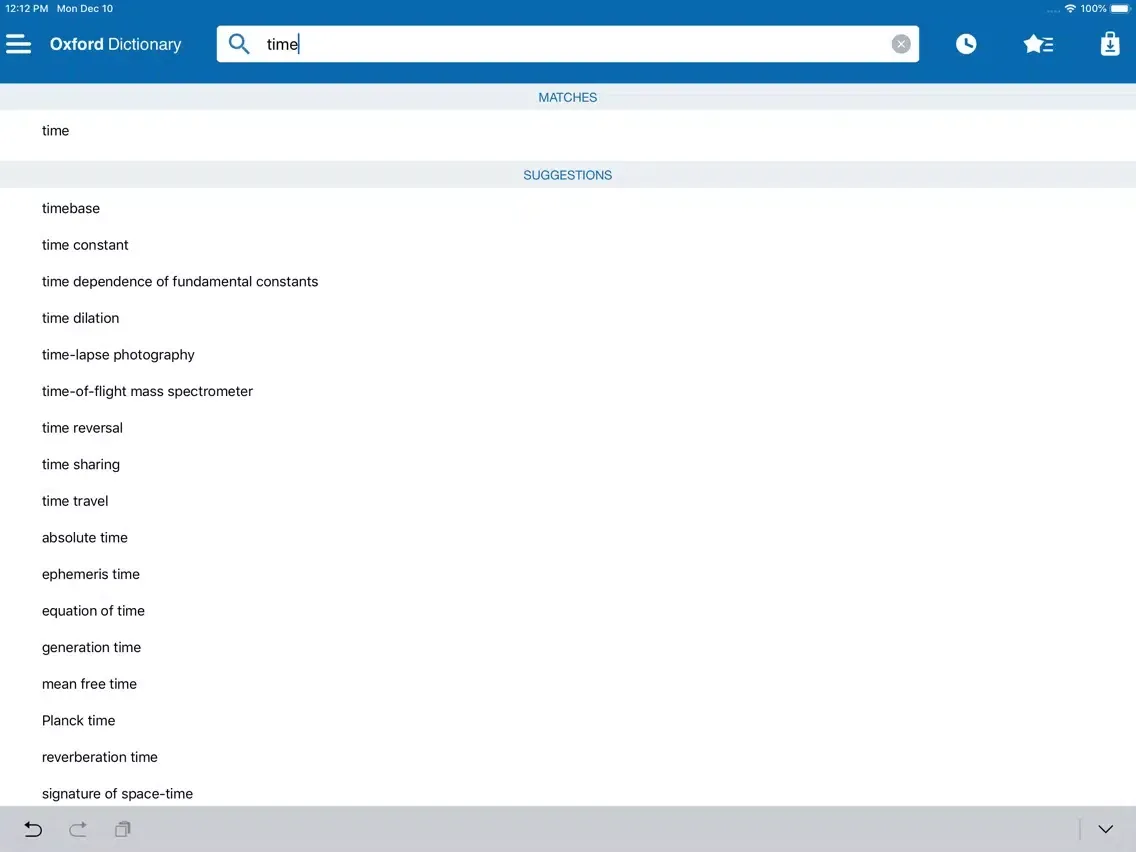Tap the battery indicator in status bar
1136x852 pixels.
[x=1120, y=9]
